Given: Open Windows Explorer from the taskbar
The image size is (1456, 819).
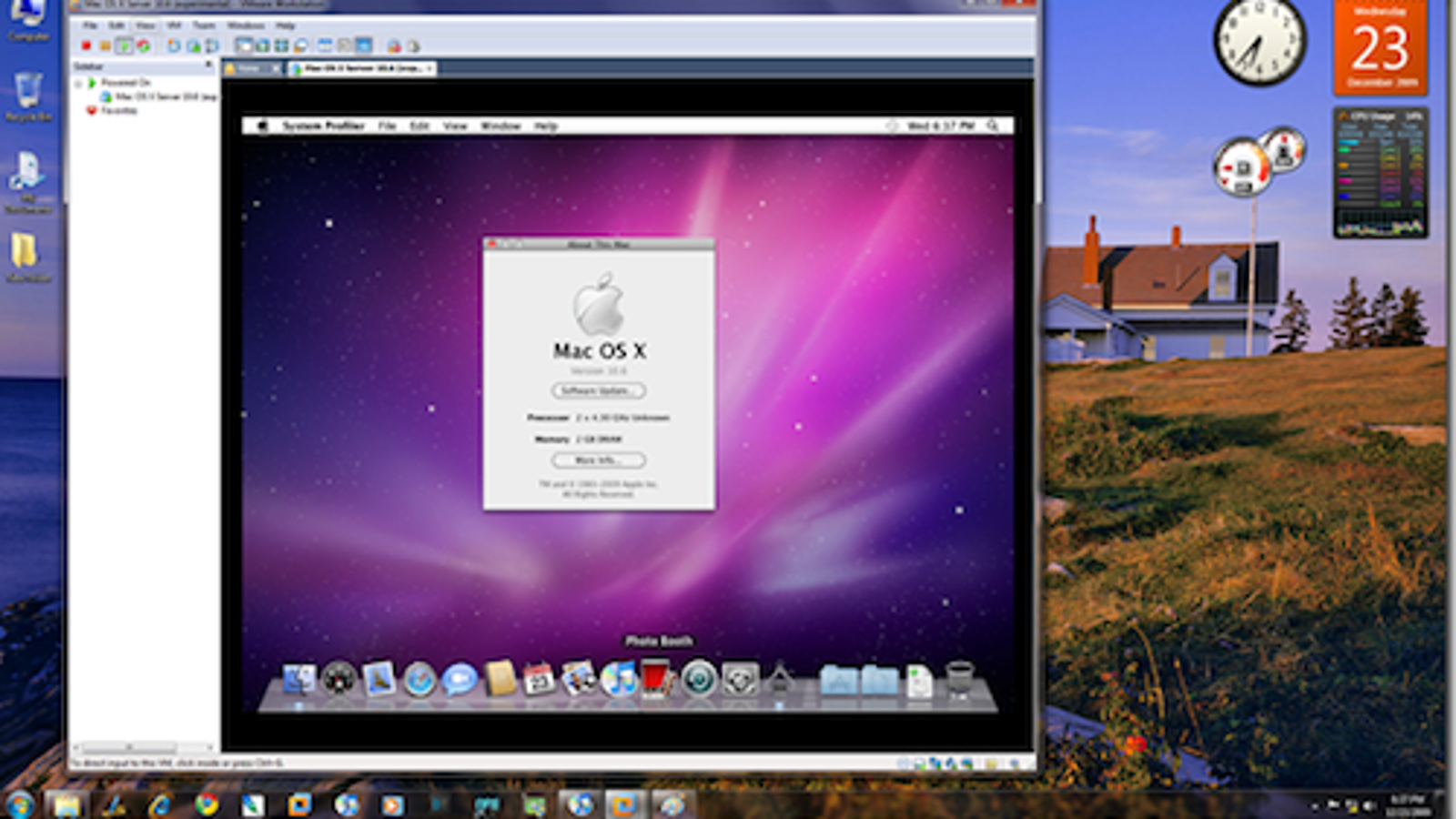Looking at the screenshot, I should (x=66, y=804).
